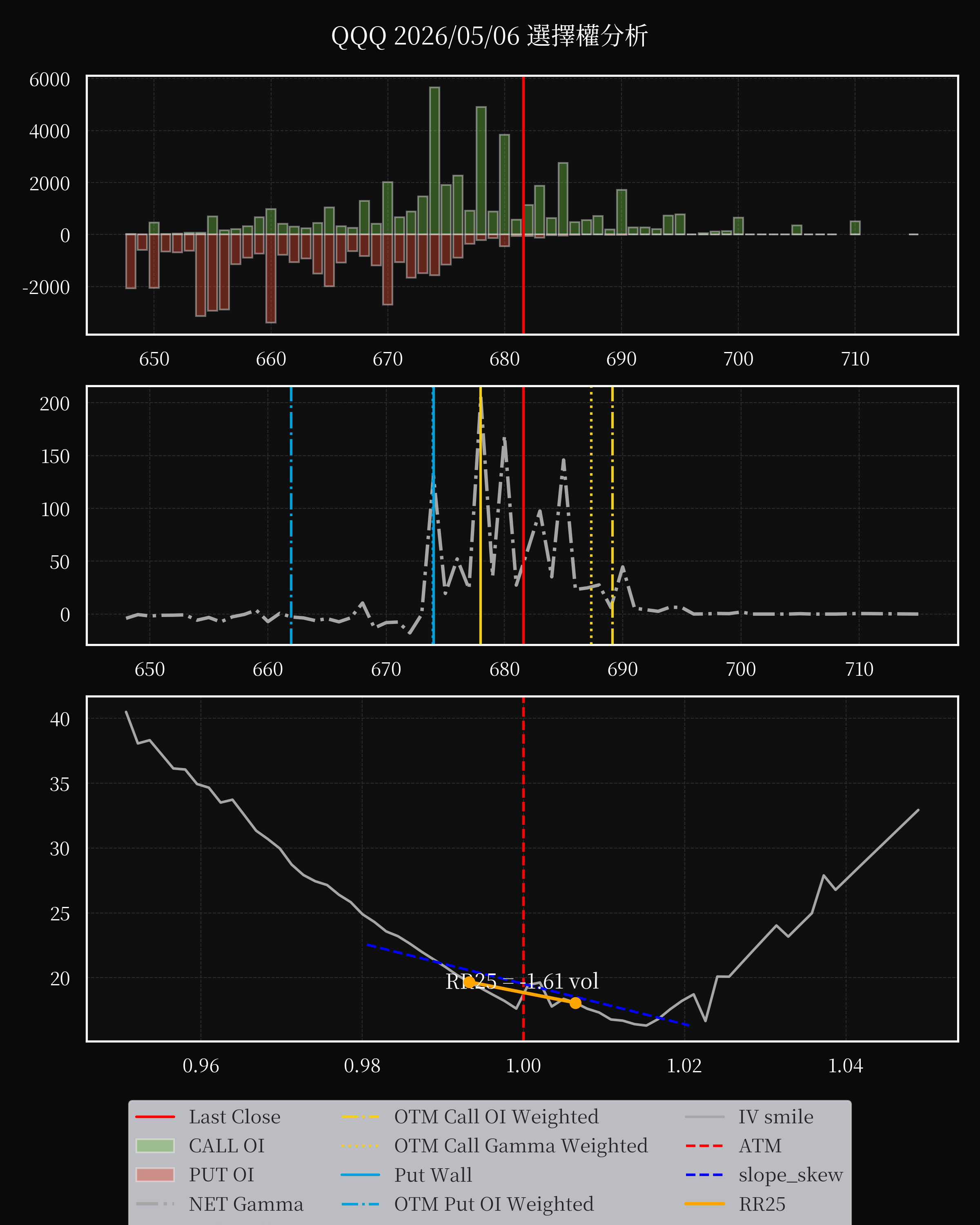Click the 4000 y-axis label in top chart
Image resolution: width=980 pixels, height=1225 pixels.
point(49,132)
